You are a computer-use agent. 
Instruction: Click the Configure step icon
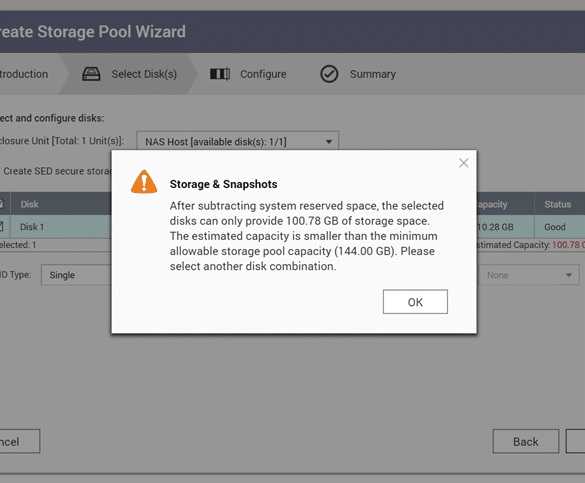tap(220, 74)
